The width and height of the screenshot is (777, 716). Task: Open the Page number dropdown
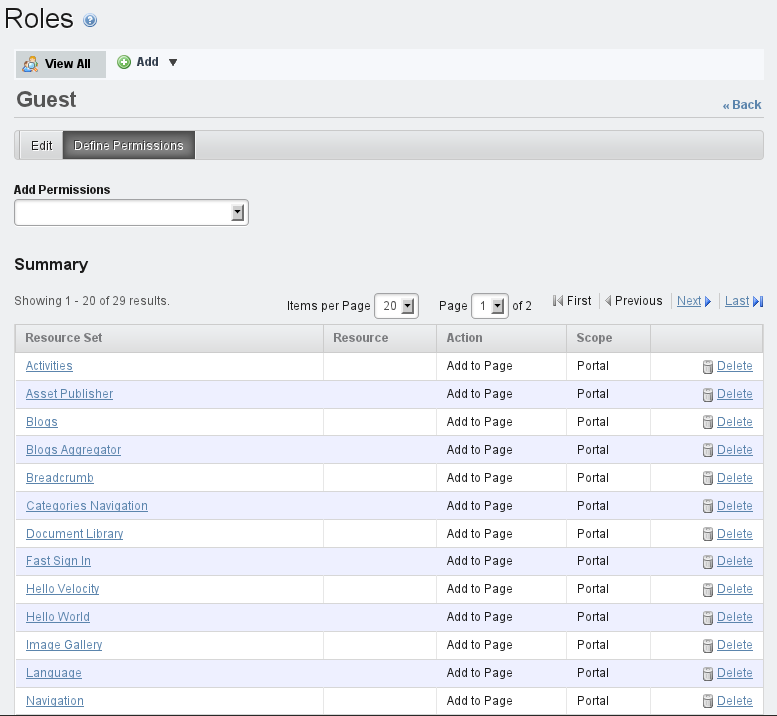click(490, 306)
